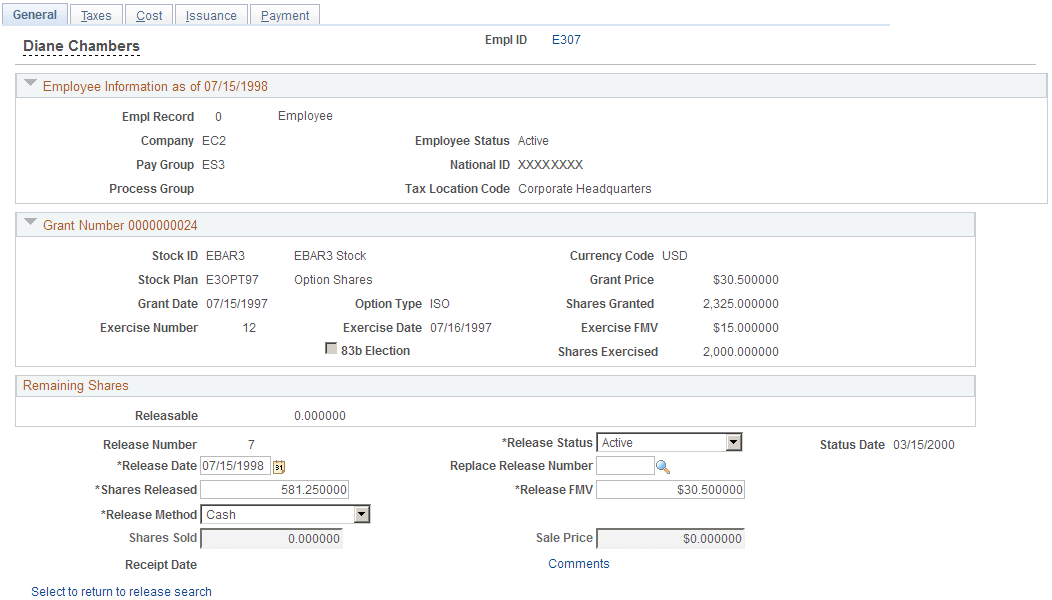
Task: Go to the Issuance tab
Action: pyautogui.click(x=211, y=15)
